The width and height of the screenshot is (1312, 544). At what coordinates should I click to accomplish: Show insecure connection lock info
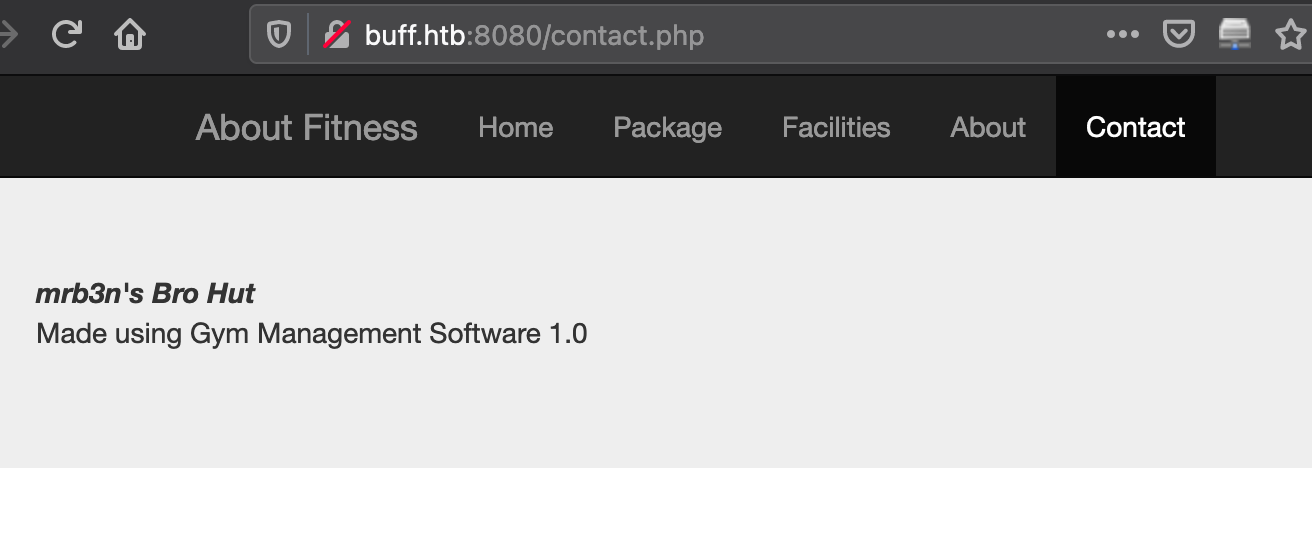pos(336,36)
